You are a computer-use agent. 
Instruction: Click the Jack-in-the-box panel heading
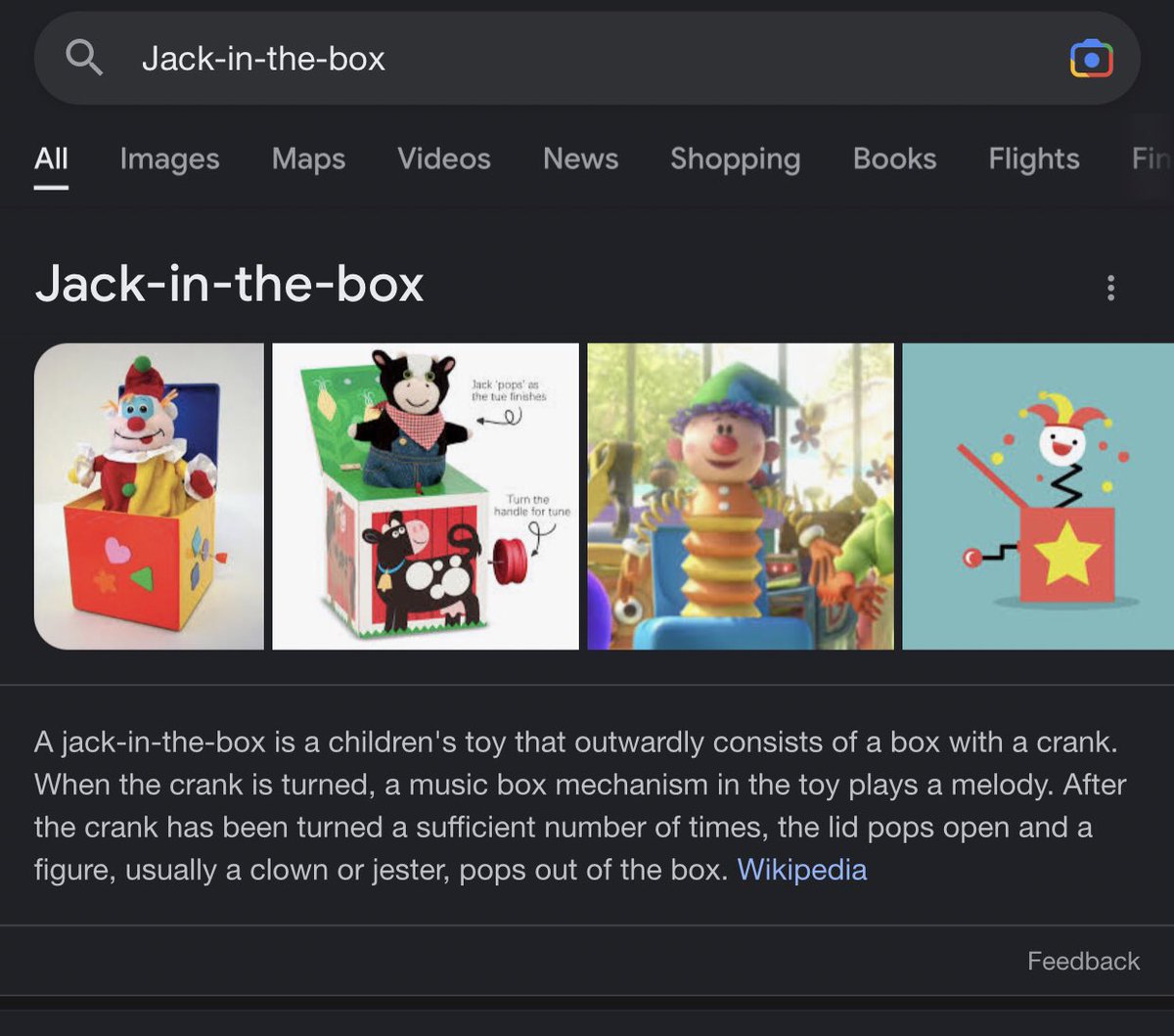point(229,285)
